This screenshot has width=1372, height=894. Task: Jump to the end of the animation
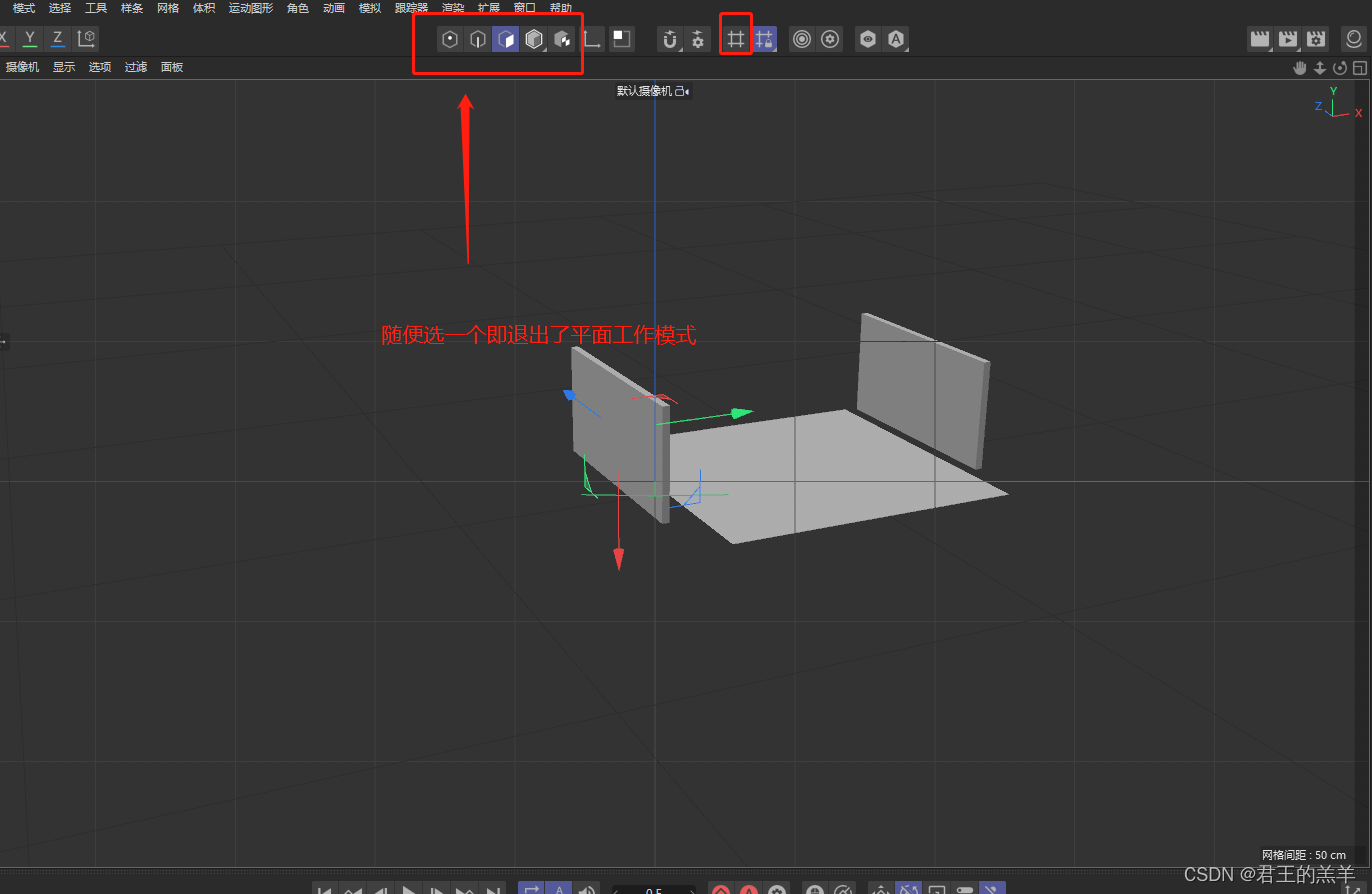click(x=493, y=889)
